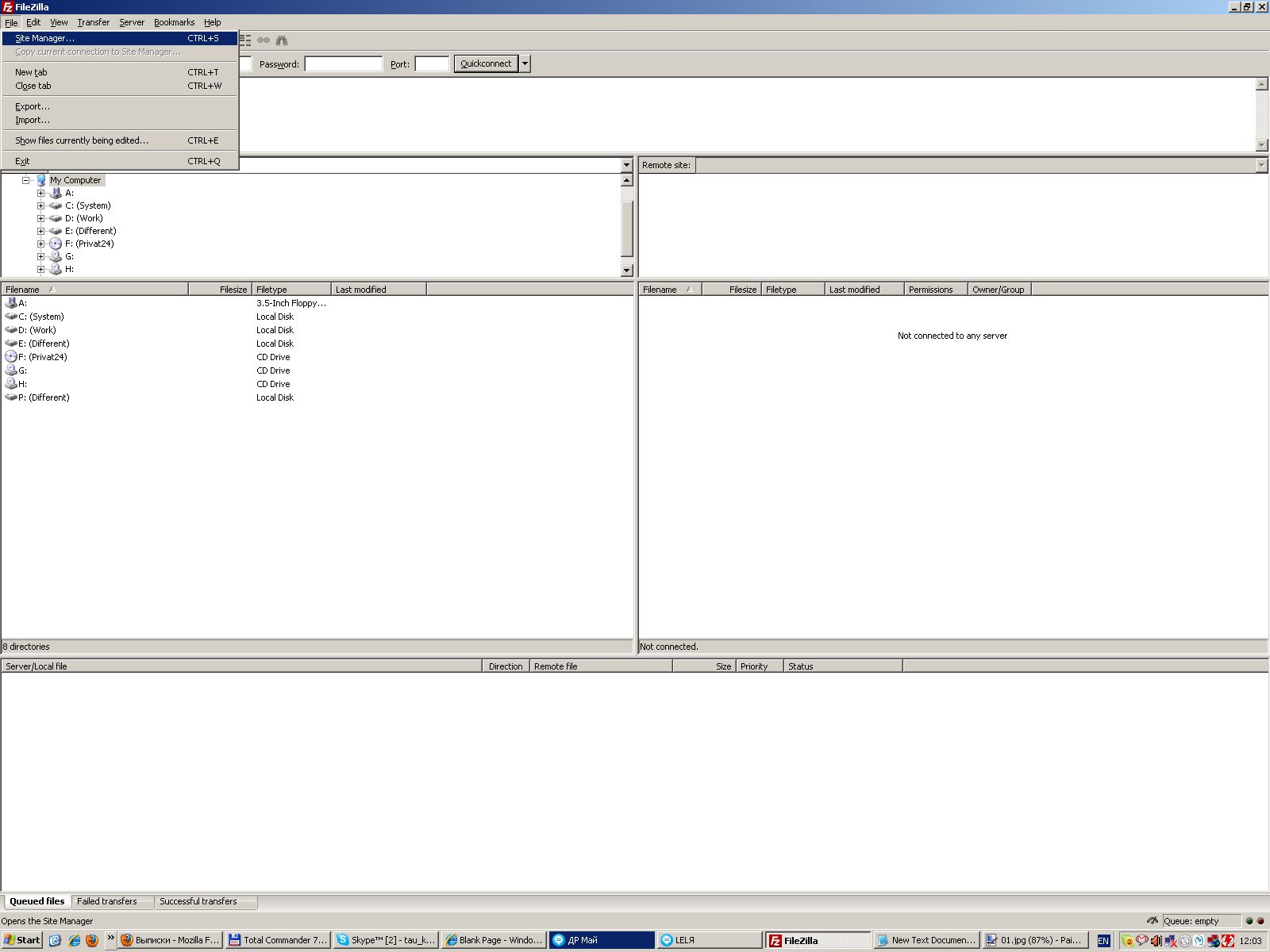The height and width of the screenshot is (952, 1270).
Task: Expand the H: drive tree node
Action: (40, 269)
